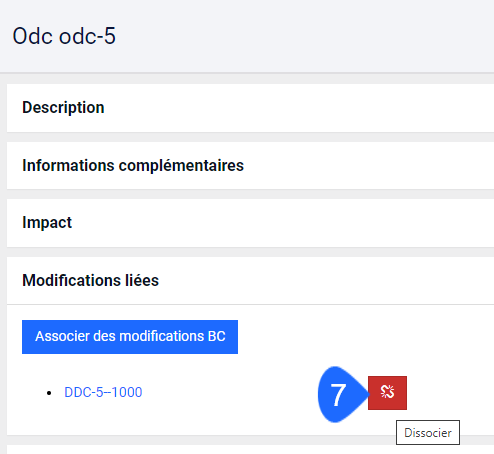Select the Odc odc-5 page title
Screen dimensions: 494x454
pyautogui.click(x=64, y=36)
